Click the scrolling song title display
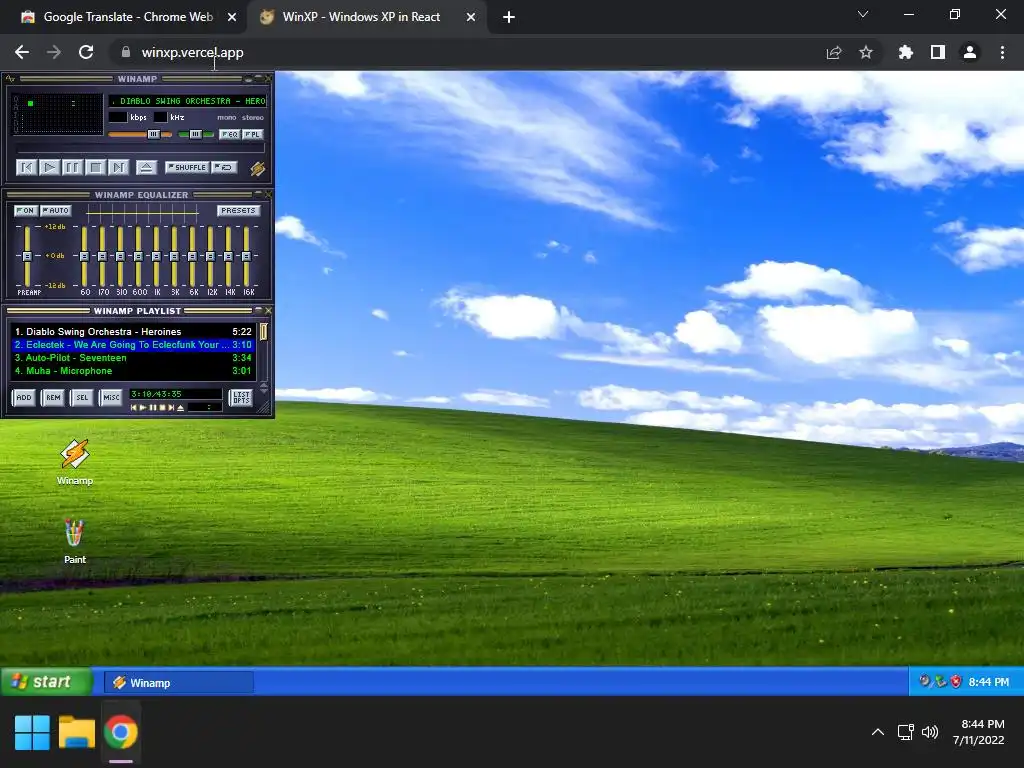The width and height of the screenshot is (1024, 768). pyautogui.click(x=187, y=101)
